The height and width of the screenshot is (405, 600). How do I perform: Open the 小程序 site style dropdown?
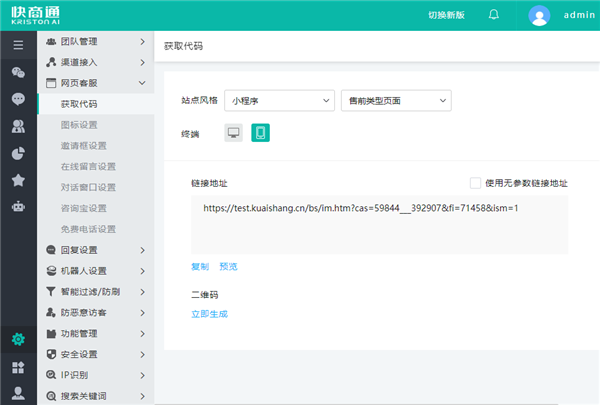(279, 100)
